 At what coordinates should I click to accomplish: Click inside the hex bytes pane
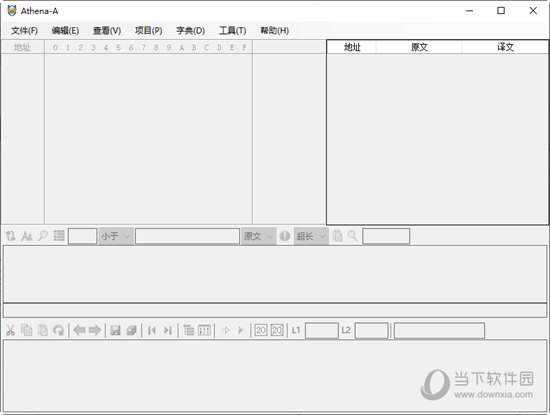[x=148, y=139]
